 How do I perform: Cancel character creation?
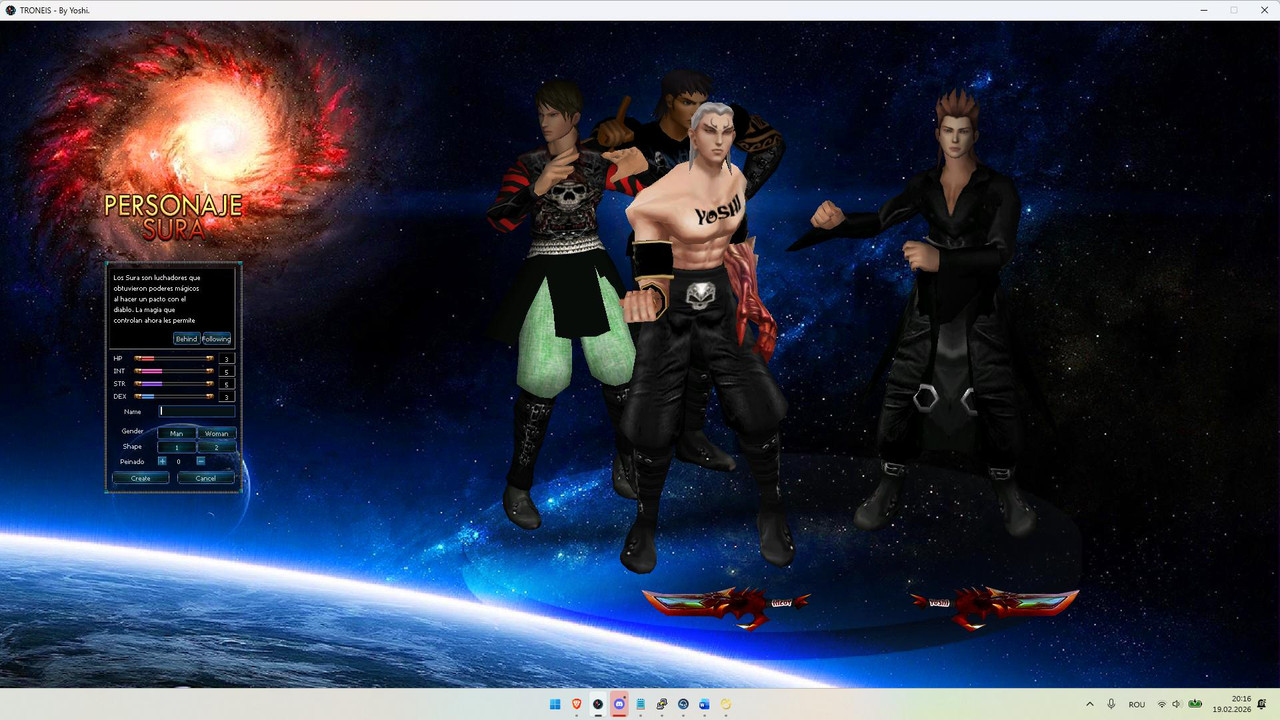[x=206, y=478]
